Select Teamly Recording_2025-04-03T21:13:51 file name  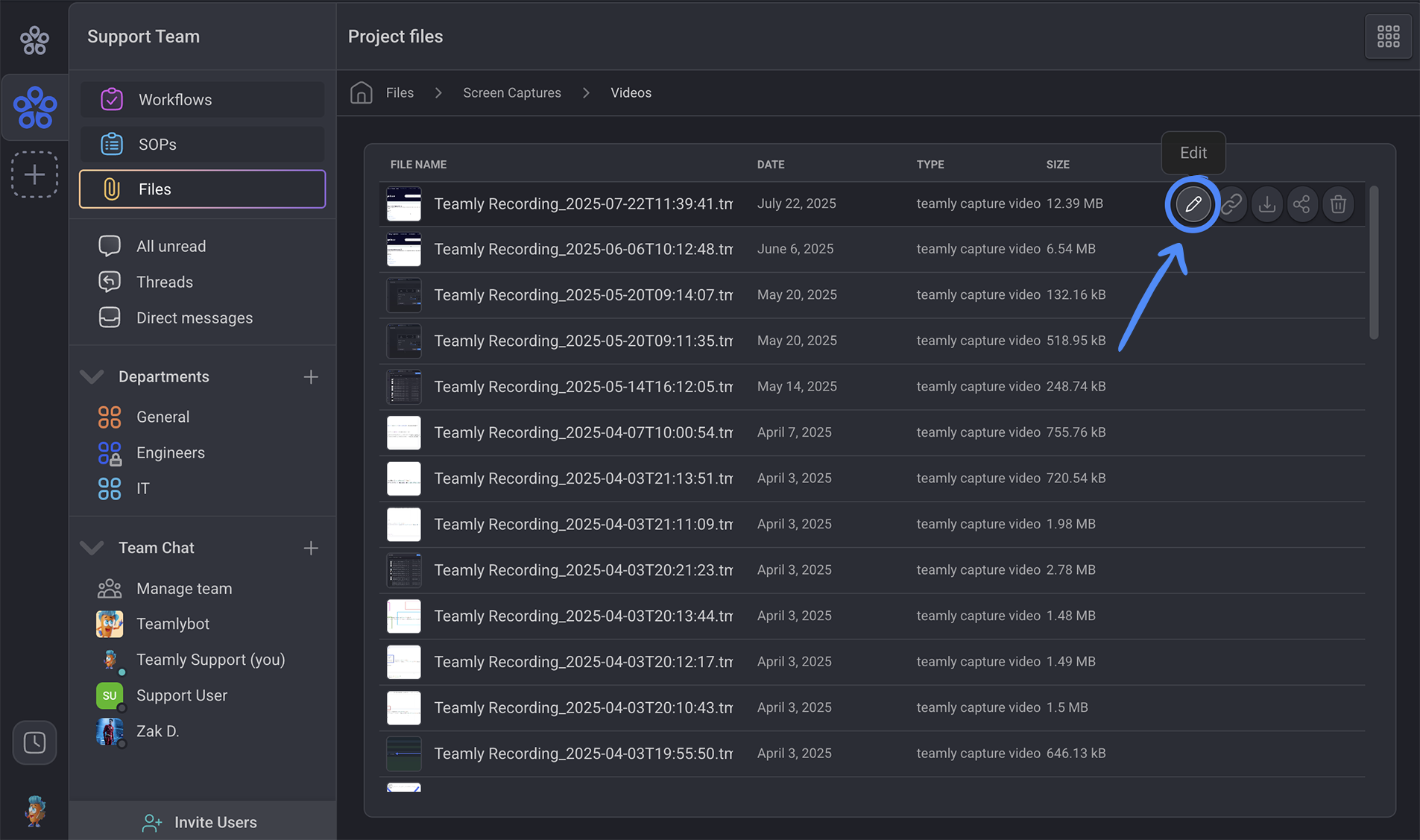coord(583,479)
